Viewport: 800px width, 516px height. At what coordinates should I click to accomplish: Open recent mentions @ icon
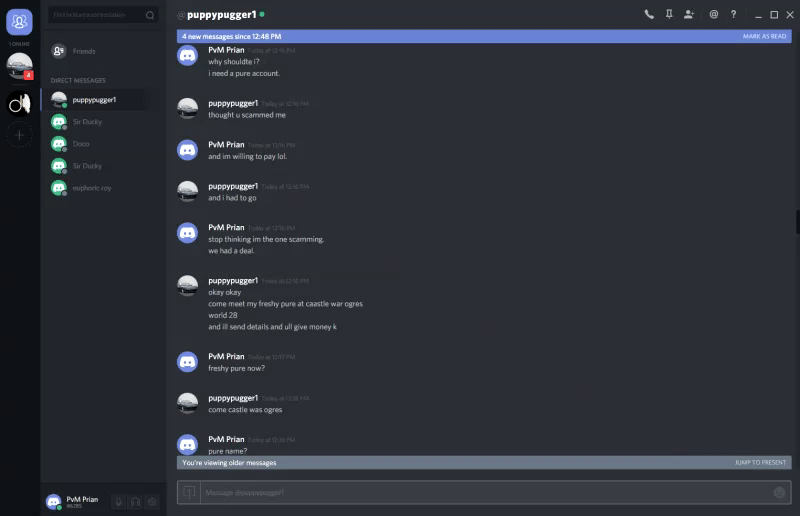pos(713,14)
